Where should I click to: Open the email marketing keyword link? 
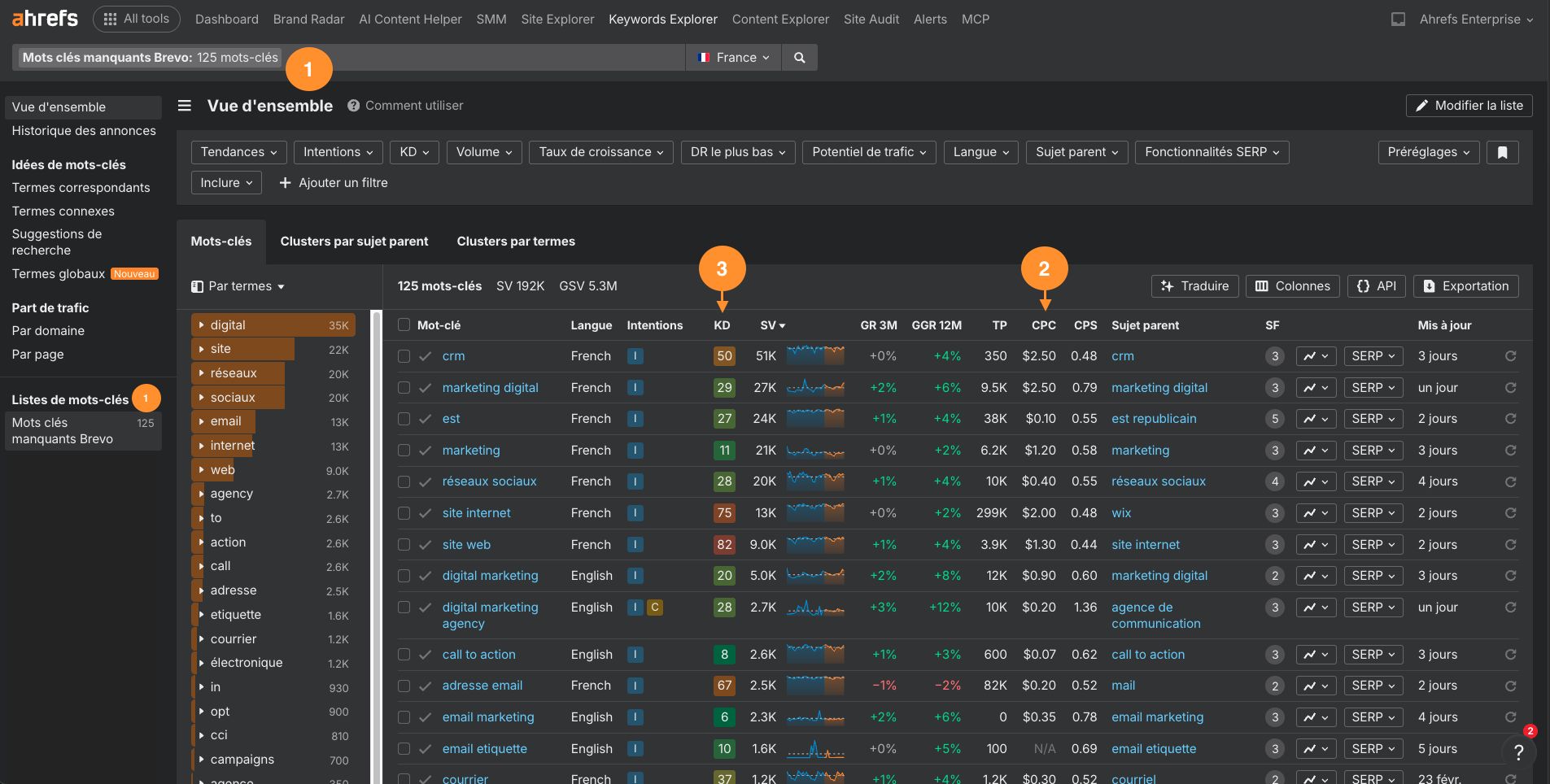pos(488,717)
